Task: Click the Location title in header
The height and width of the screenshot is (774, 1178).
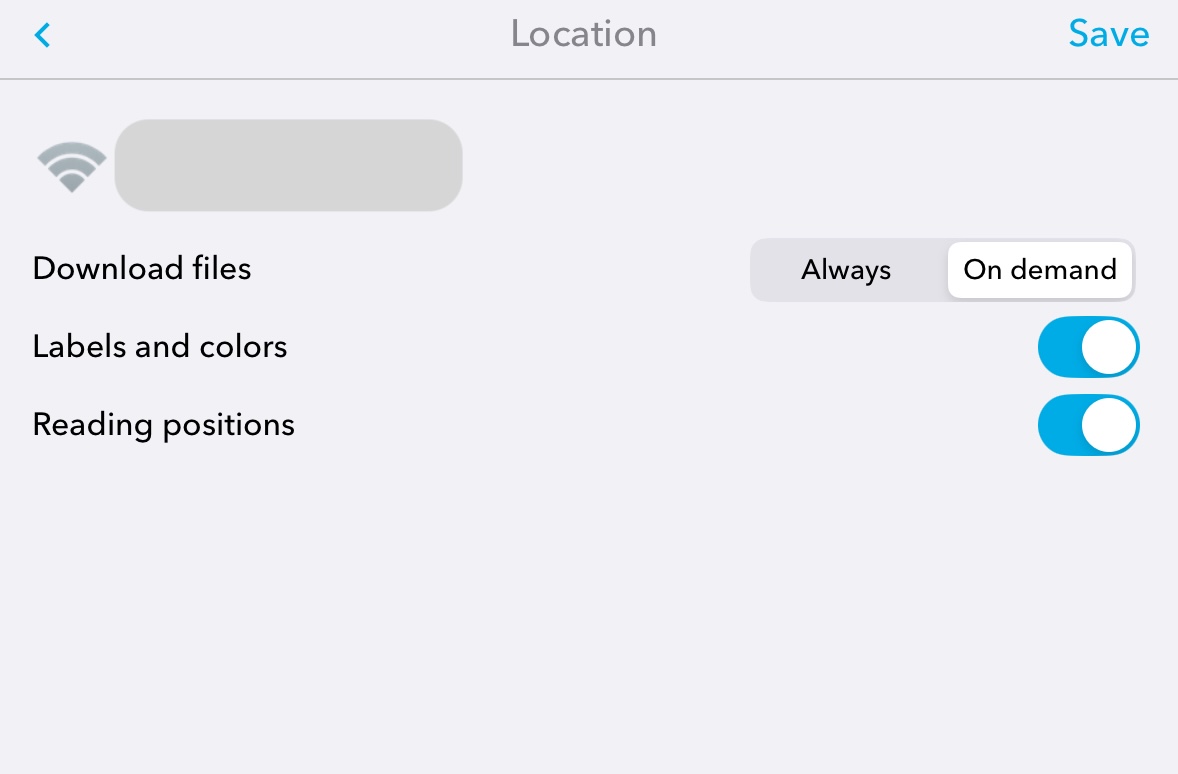Action: coord(584,34)
